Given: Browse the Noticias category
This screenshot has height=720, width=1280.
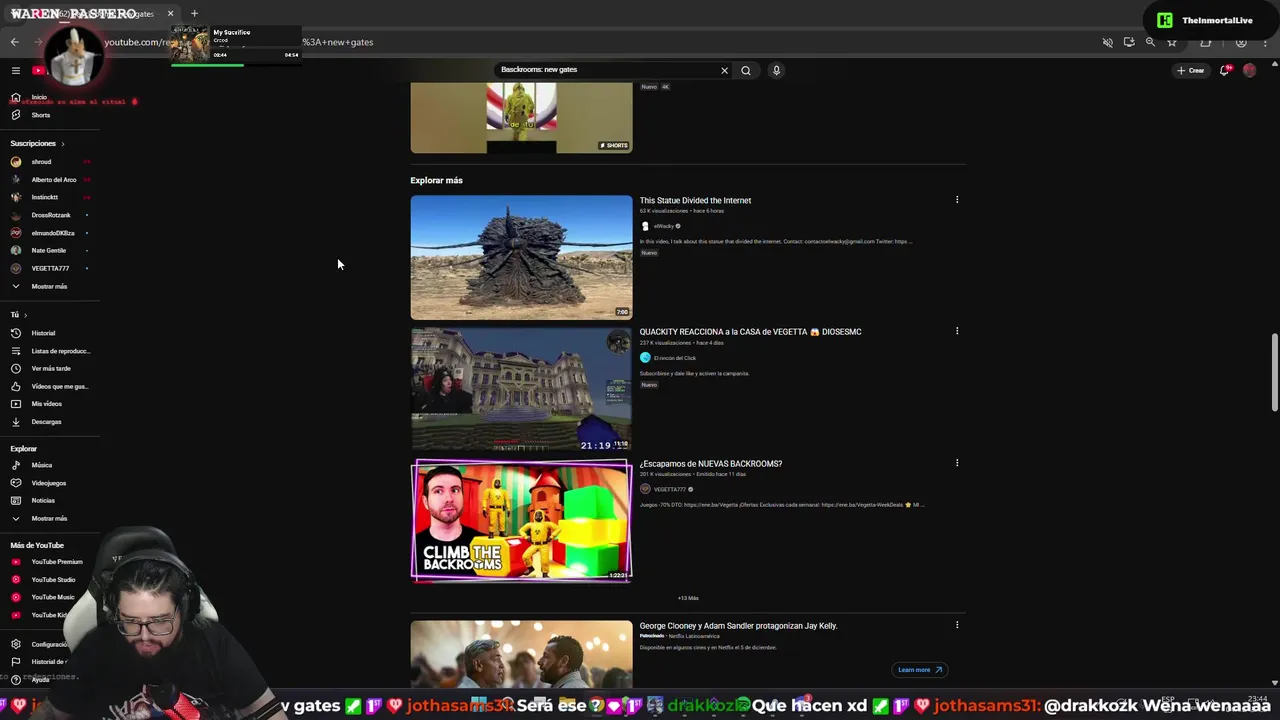Looking at the screenshot, I should point(43,500).
